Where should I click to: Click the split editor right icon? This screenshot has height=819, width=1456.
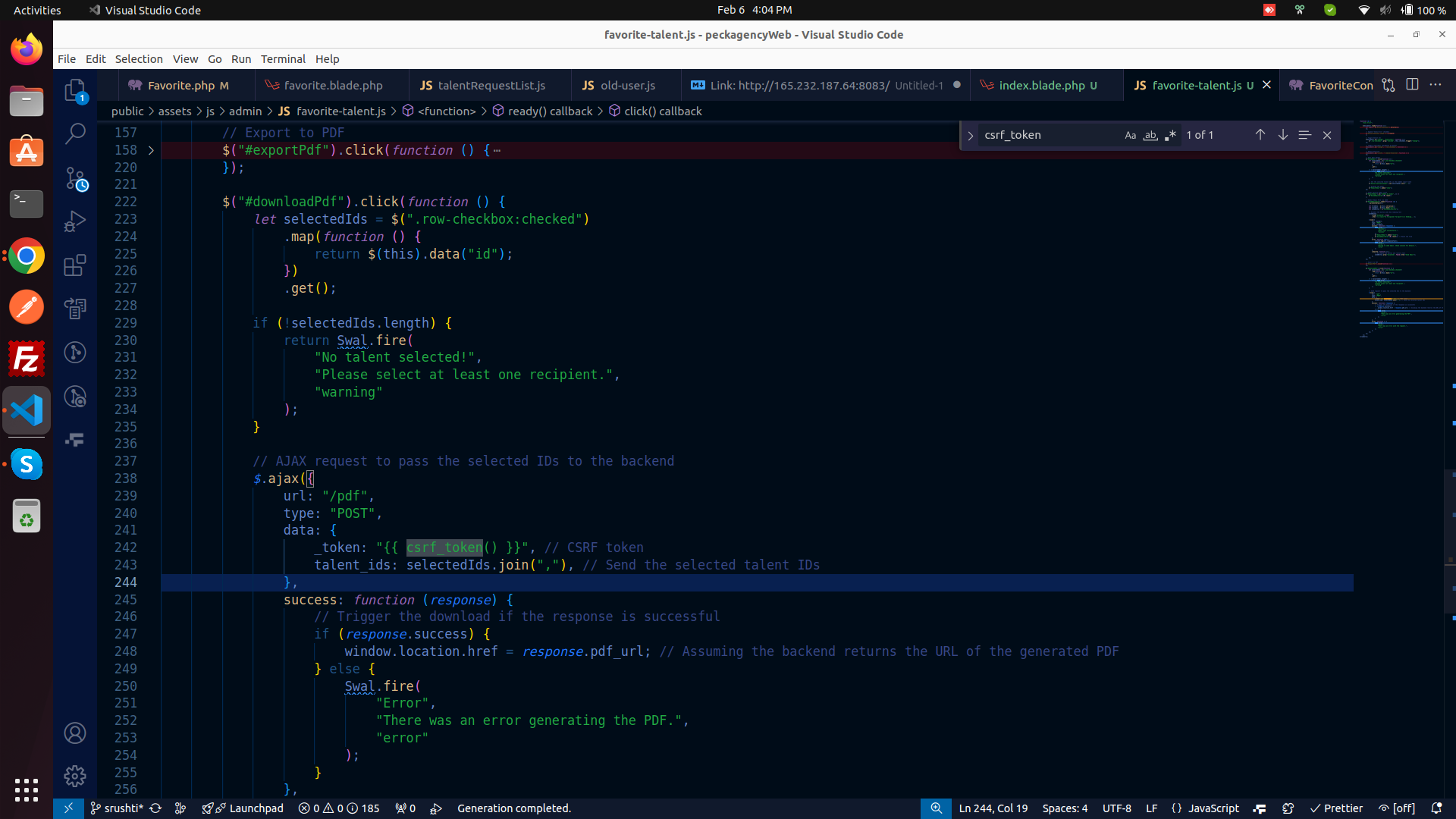click(x=1412, y=85)
